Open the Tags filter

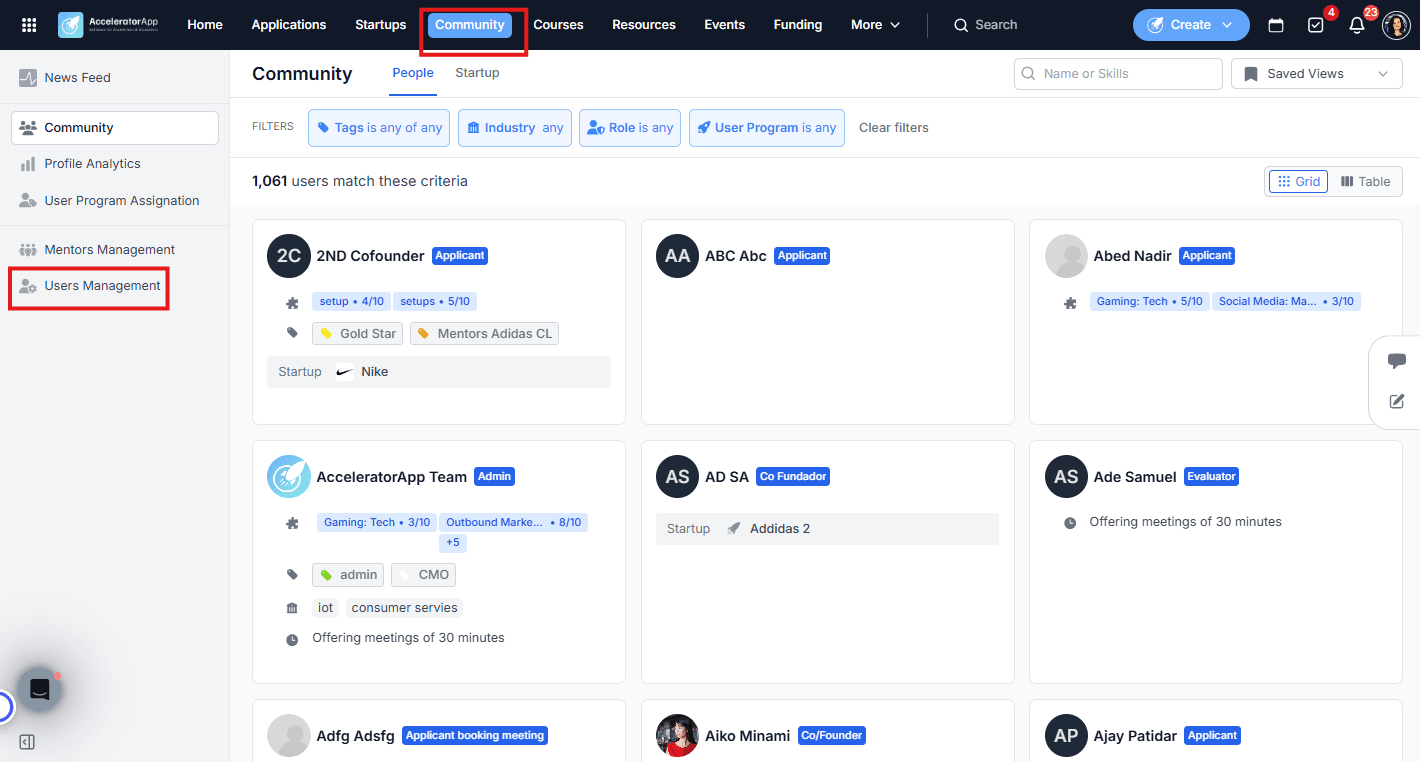click(x=379, y=128)
